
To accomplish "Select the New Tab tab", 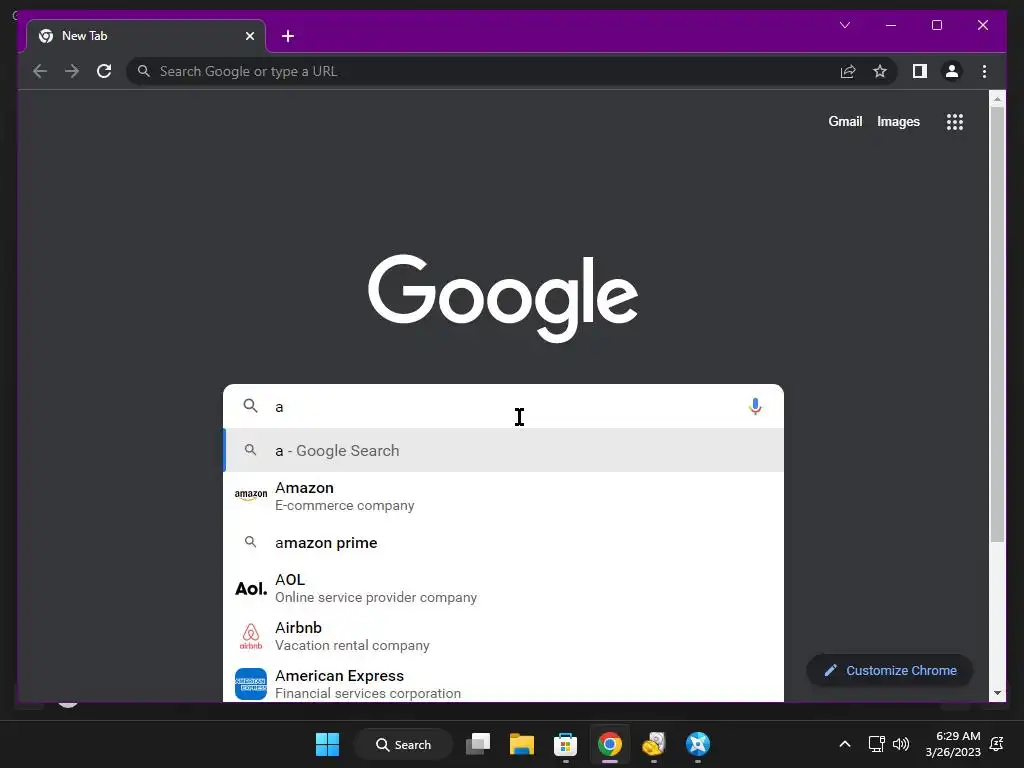I will coord(146,36).
